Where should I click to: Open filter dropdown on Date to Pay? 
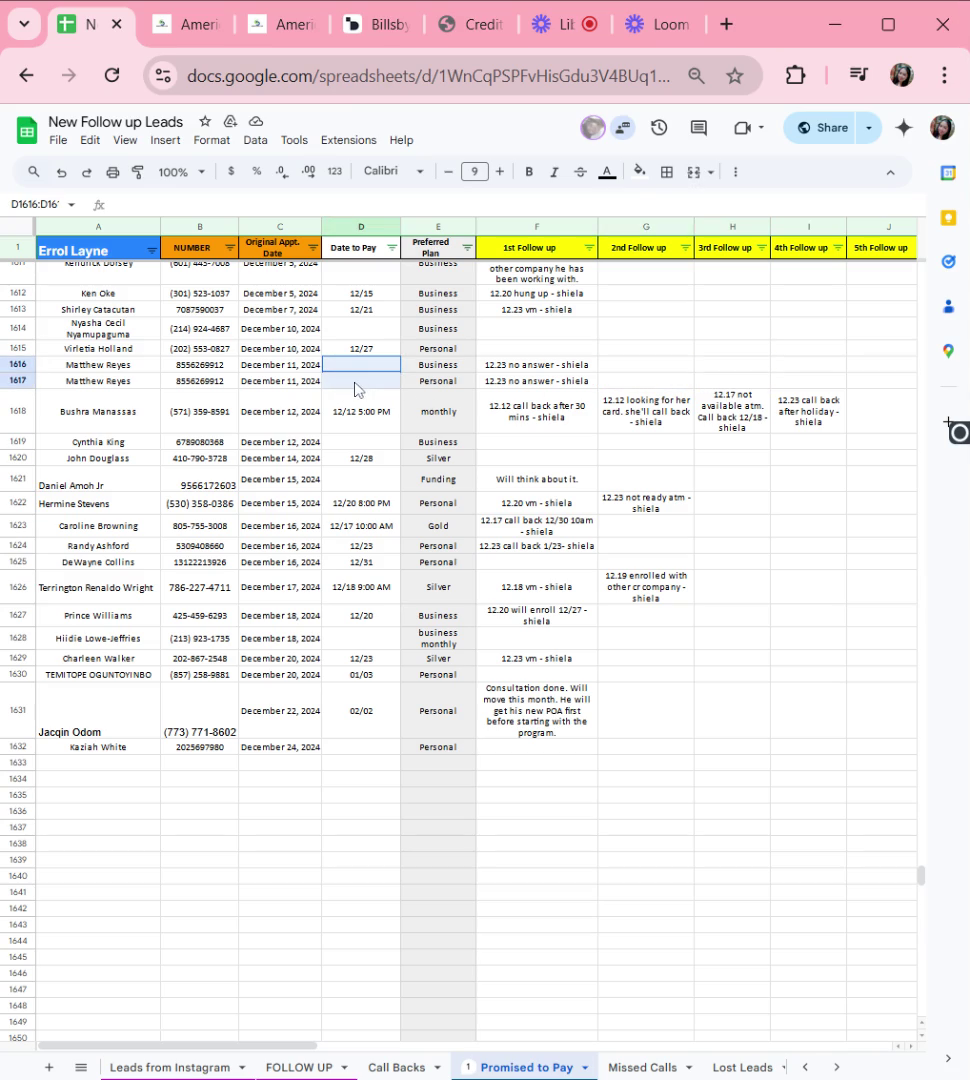392,248
